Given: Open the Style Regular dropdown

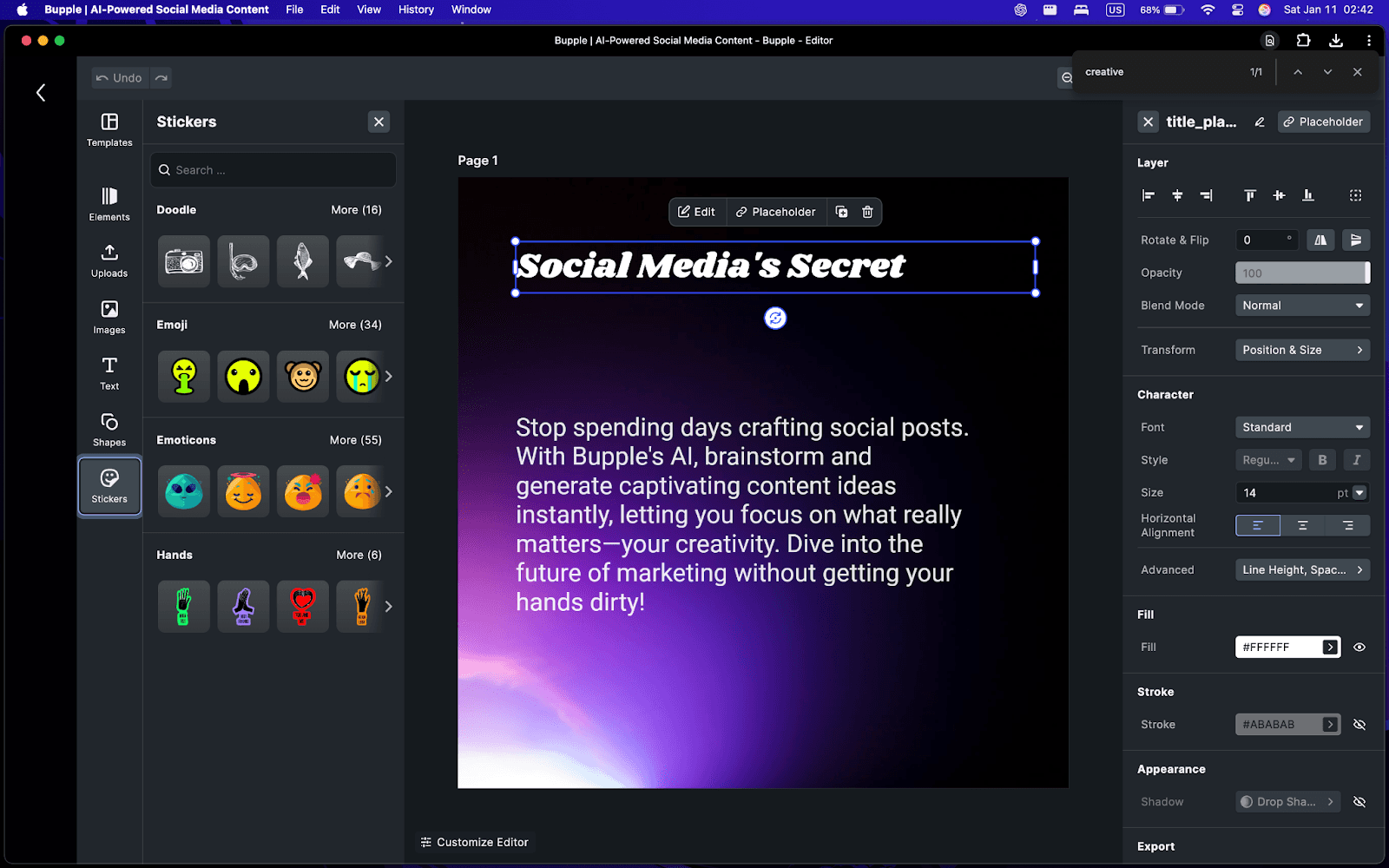Looking at the screenshot, I should point(1268,460).
